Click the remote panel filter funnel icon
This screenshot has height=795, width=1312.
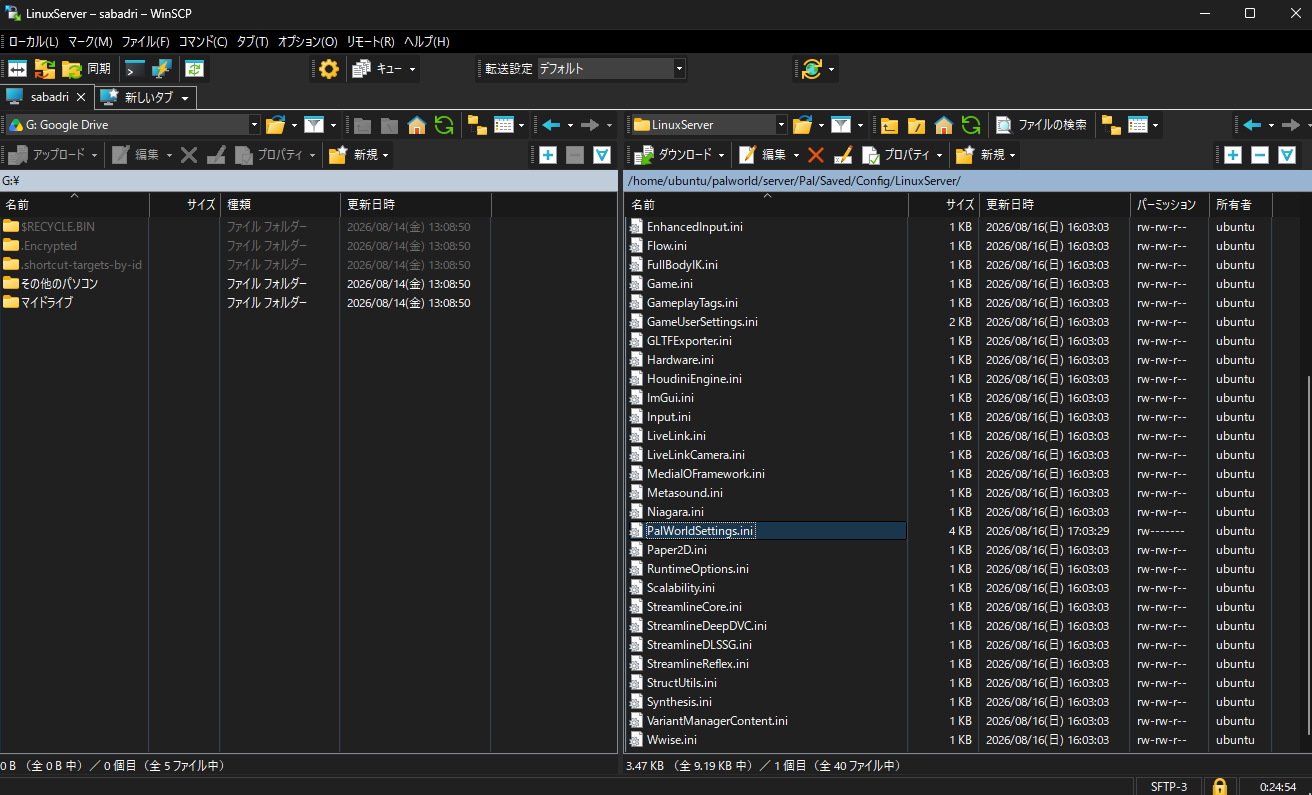coord(841,125)
